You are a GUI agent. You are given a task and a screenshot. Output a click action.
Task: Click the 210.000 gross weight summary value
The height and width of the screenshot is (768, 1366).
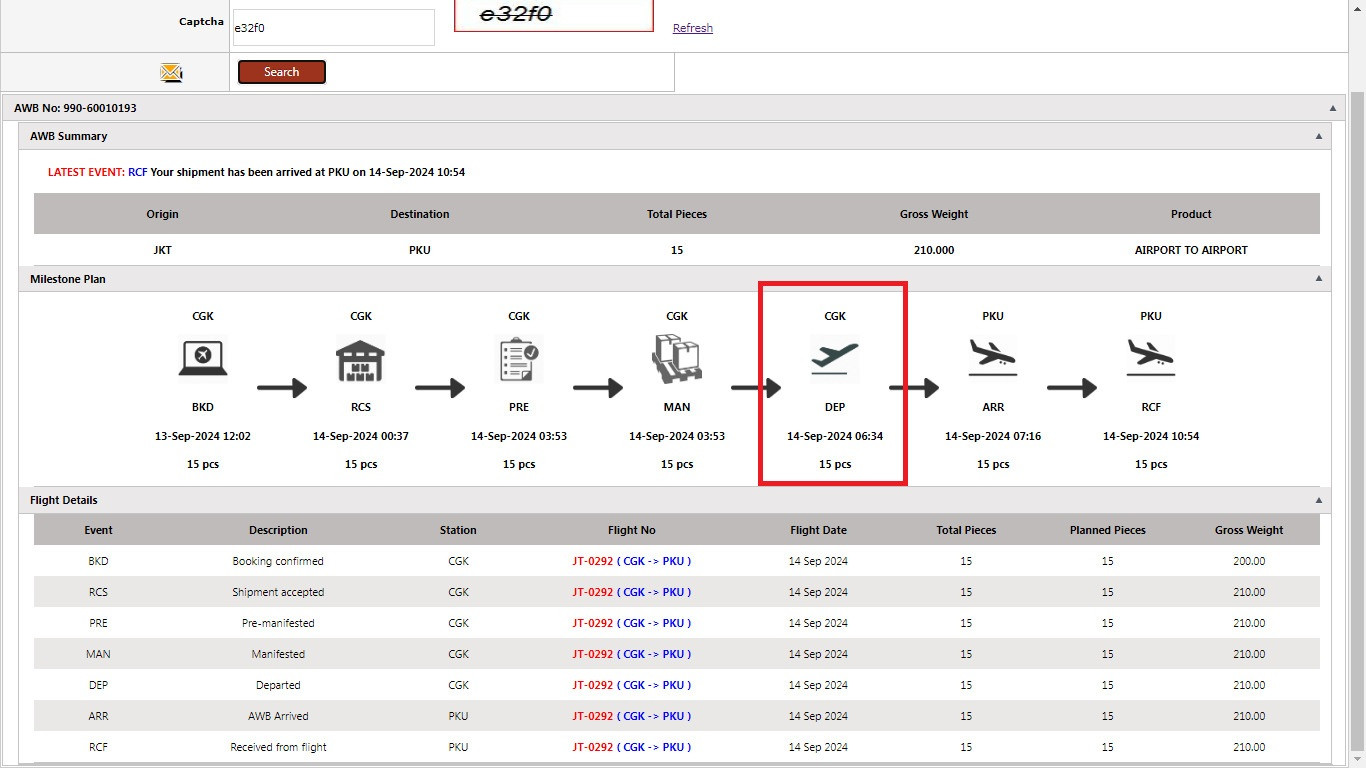click(x=934, y=250)
